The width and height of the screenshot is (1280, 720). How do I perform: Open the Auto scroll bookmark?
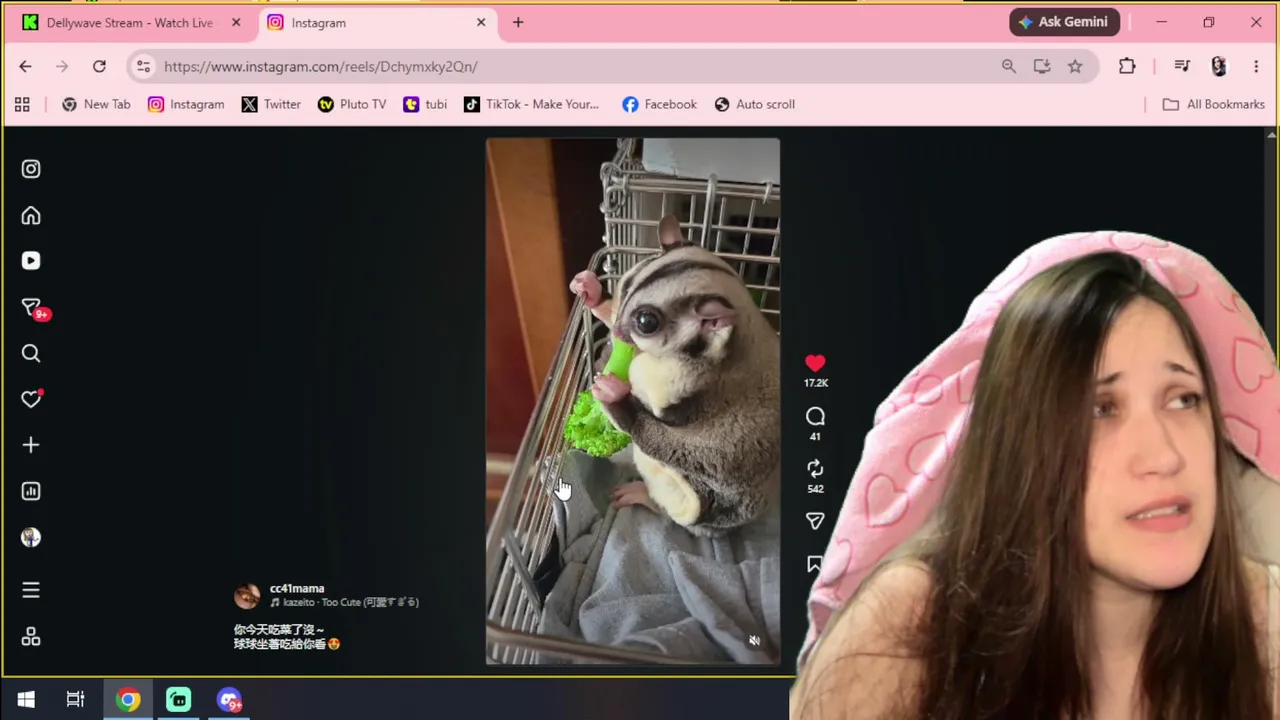click(755, 104)
